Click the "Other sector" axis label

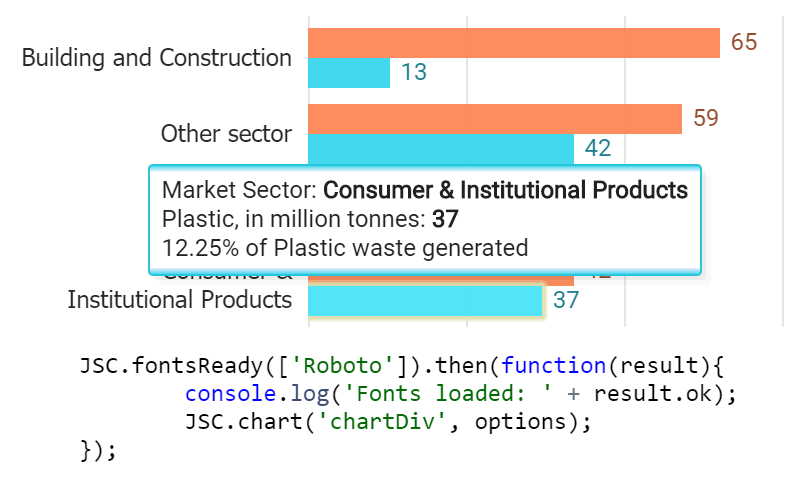(x=226, y=134)
